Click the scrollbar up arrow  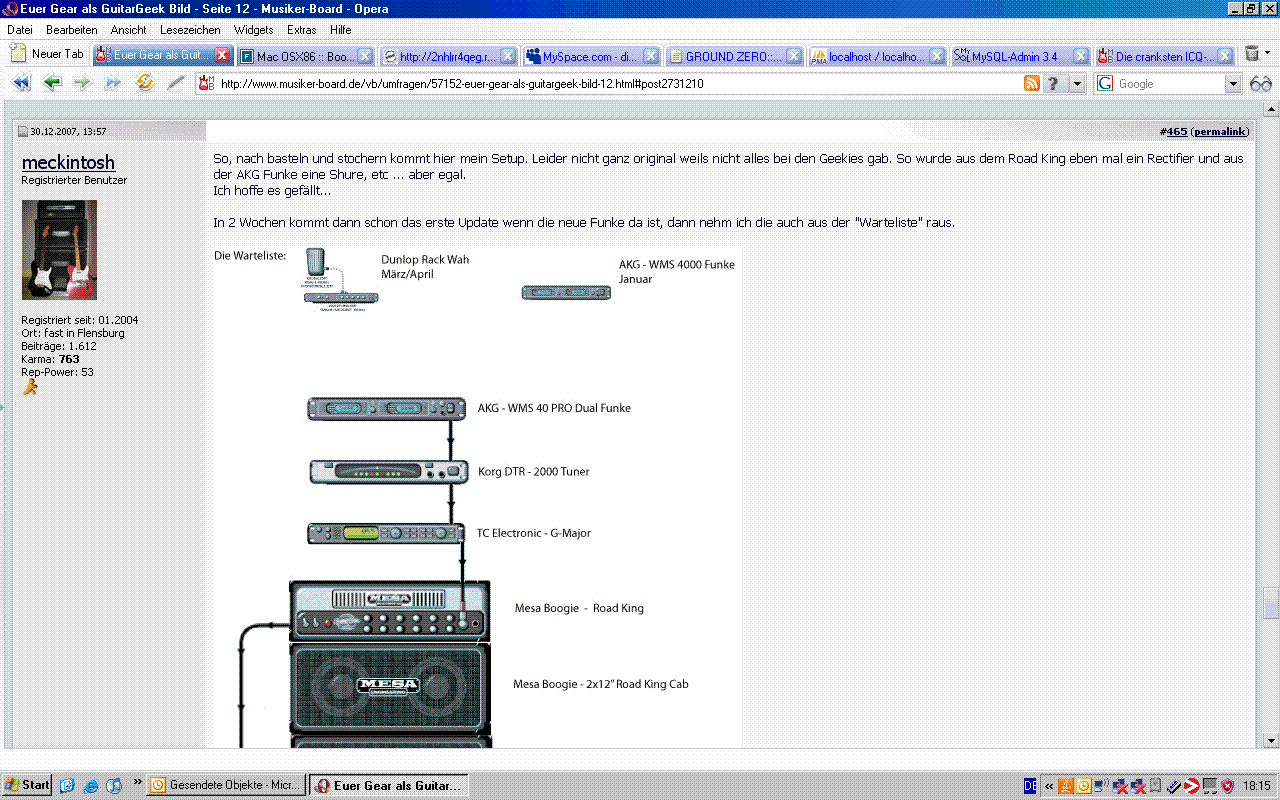[1271, 108]
